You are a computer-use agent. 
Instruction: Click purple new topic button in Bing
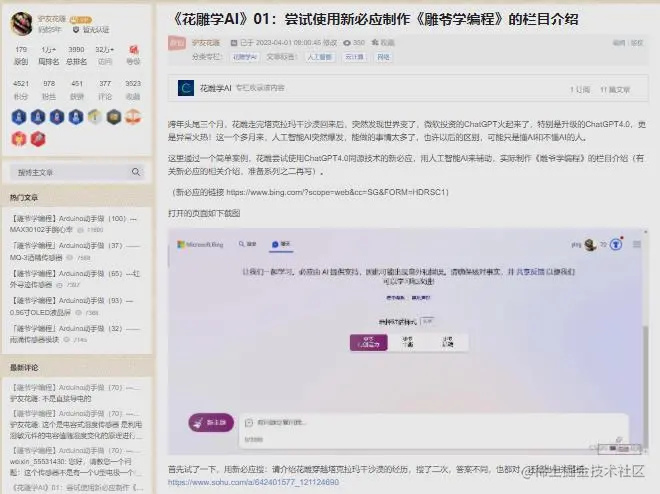pos(211,422)
